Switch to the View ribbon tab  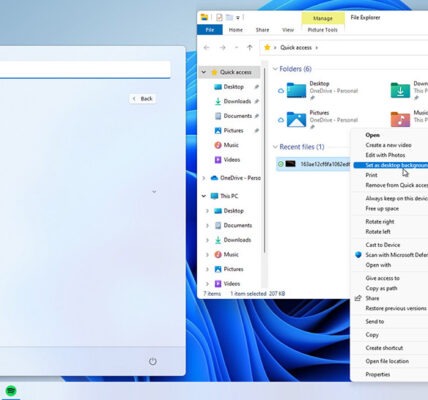[x=288, y=30]
